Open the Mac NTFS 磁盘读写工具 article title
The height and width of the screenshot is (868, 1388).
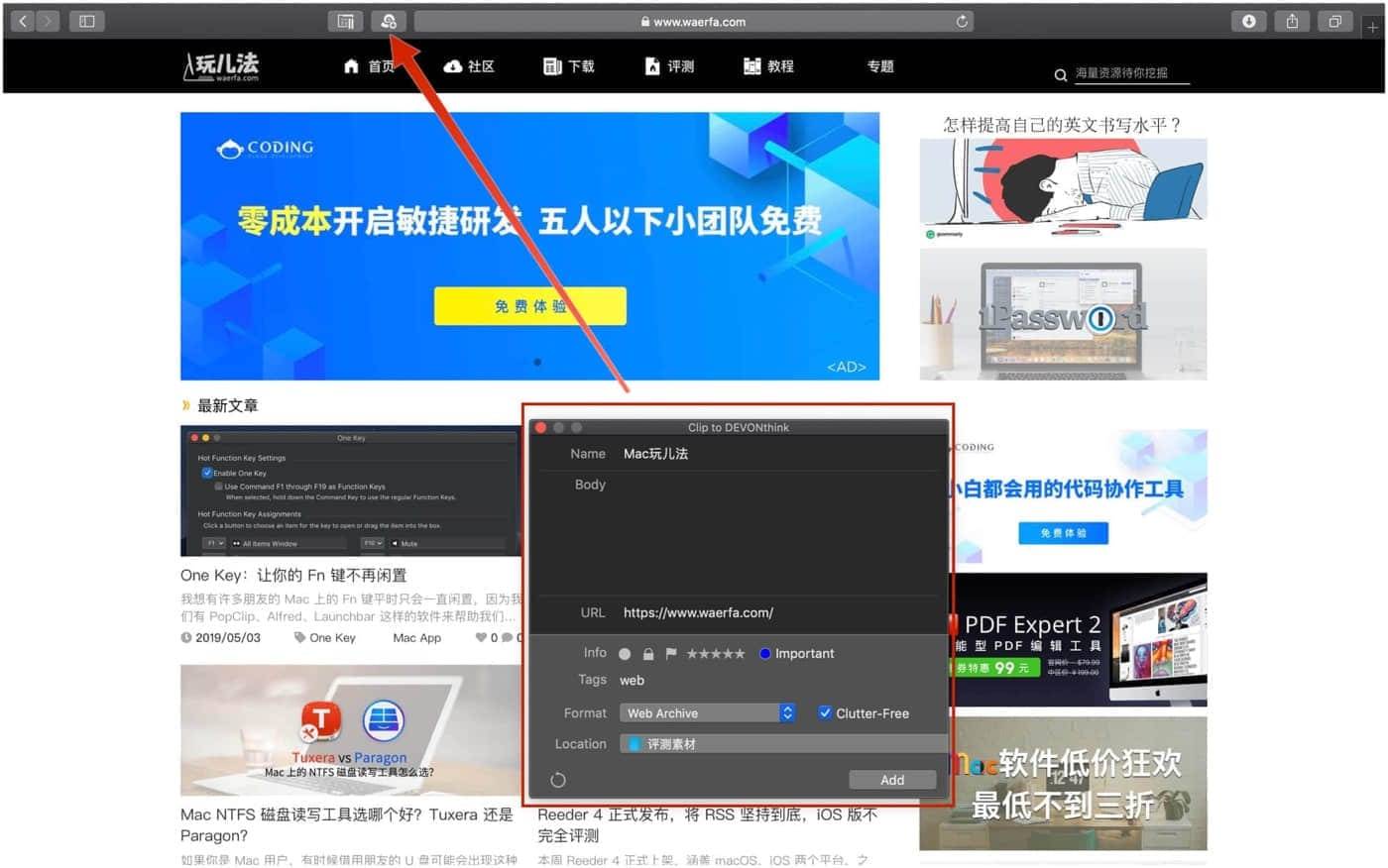[x=347, y=824]
